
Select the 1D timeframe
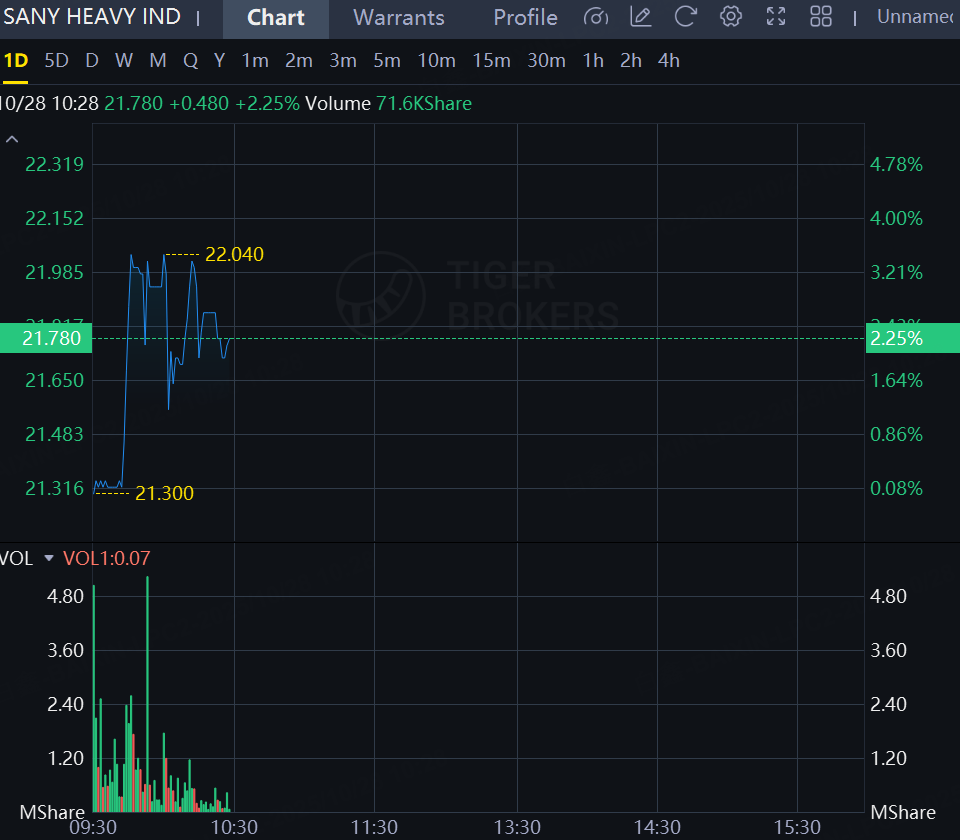(x=16, y=61)
